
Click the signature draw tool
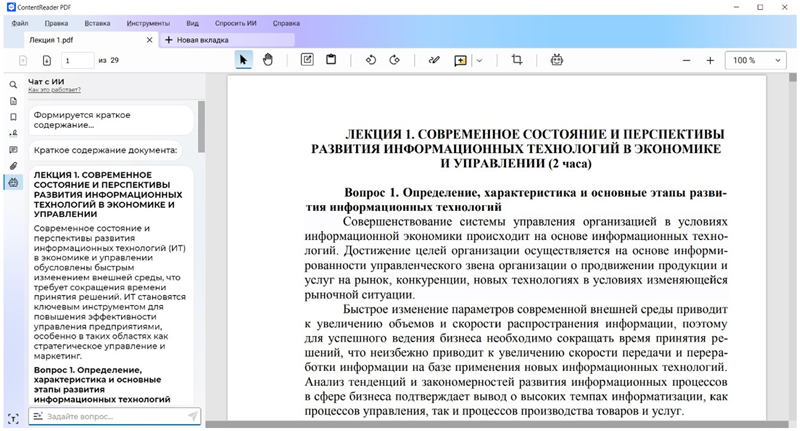(434, 60)
